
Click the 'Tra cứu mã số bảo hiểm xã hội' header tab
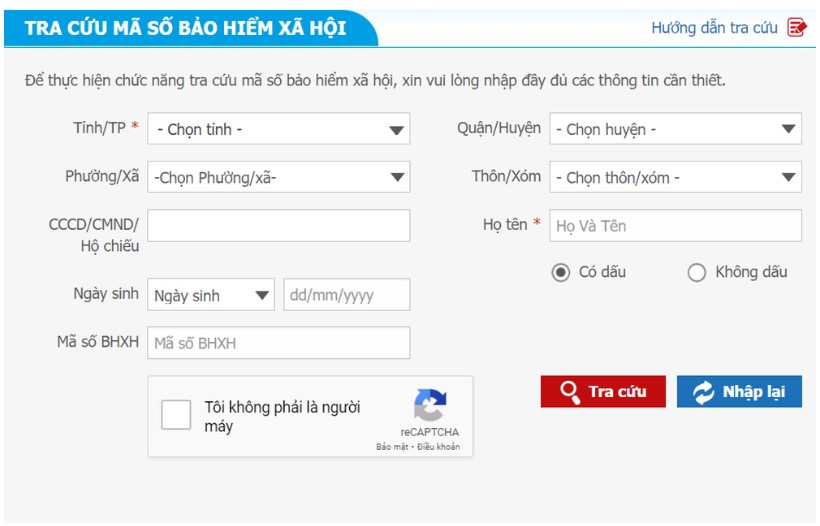pos(186,28)
